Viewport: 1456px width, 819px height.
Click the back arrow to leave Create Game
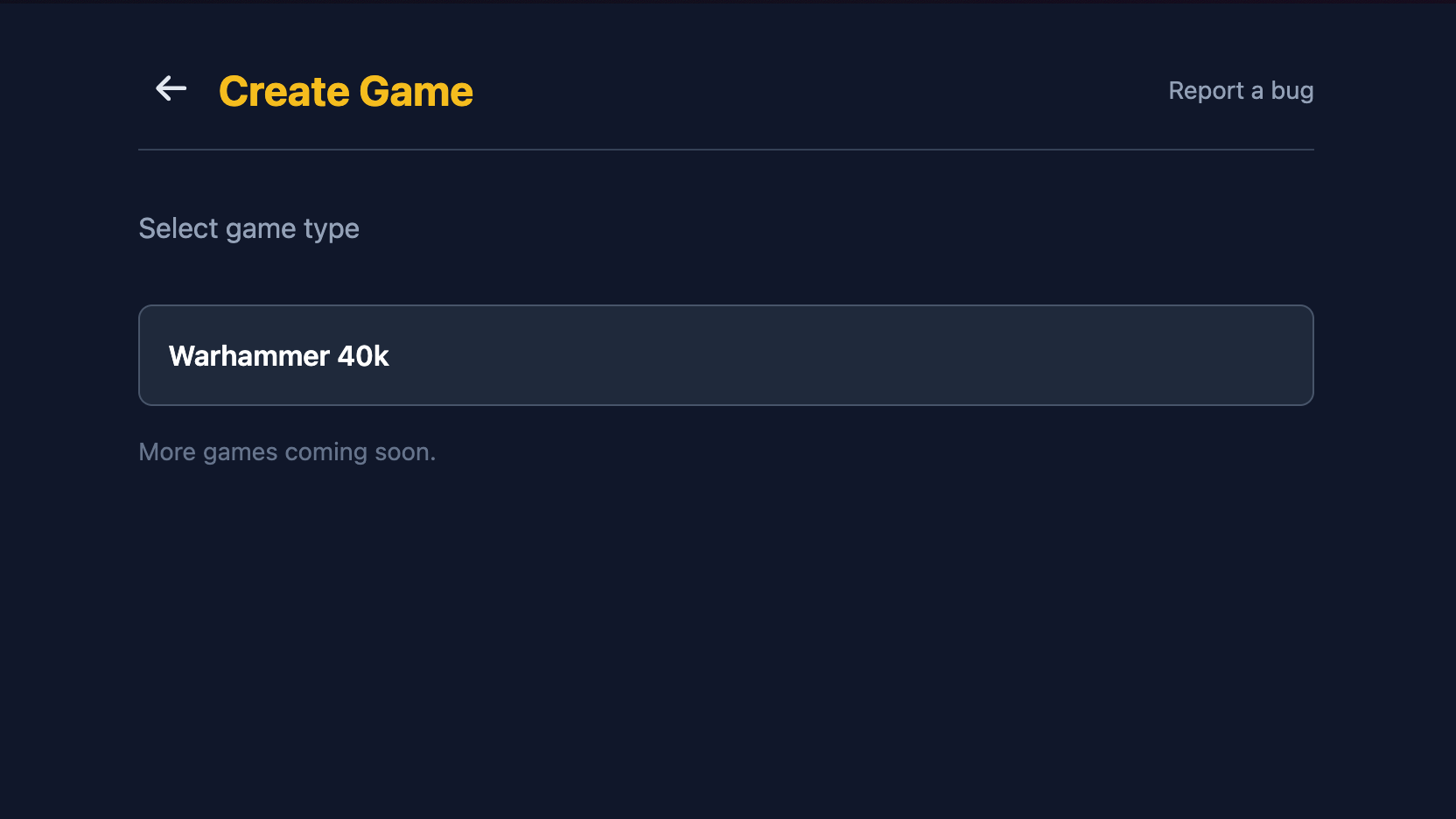pos(171,88)
